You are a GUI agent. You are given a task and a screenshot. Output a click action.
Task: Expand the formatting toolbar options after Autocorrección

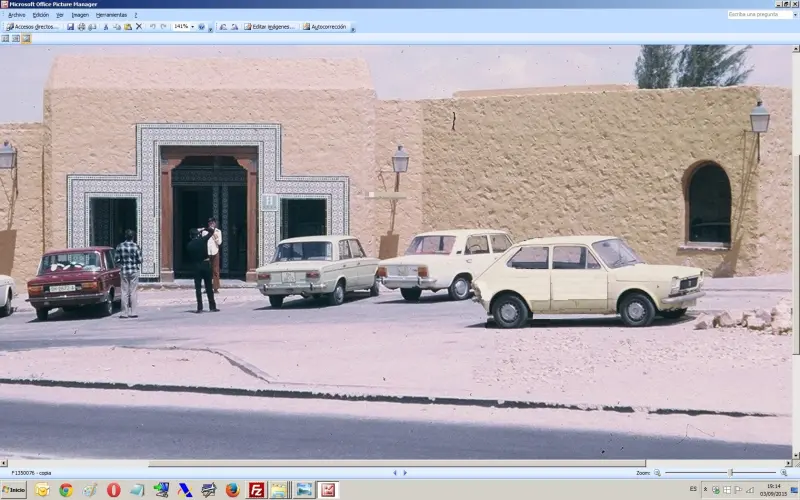tap(351, 28)
